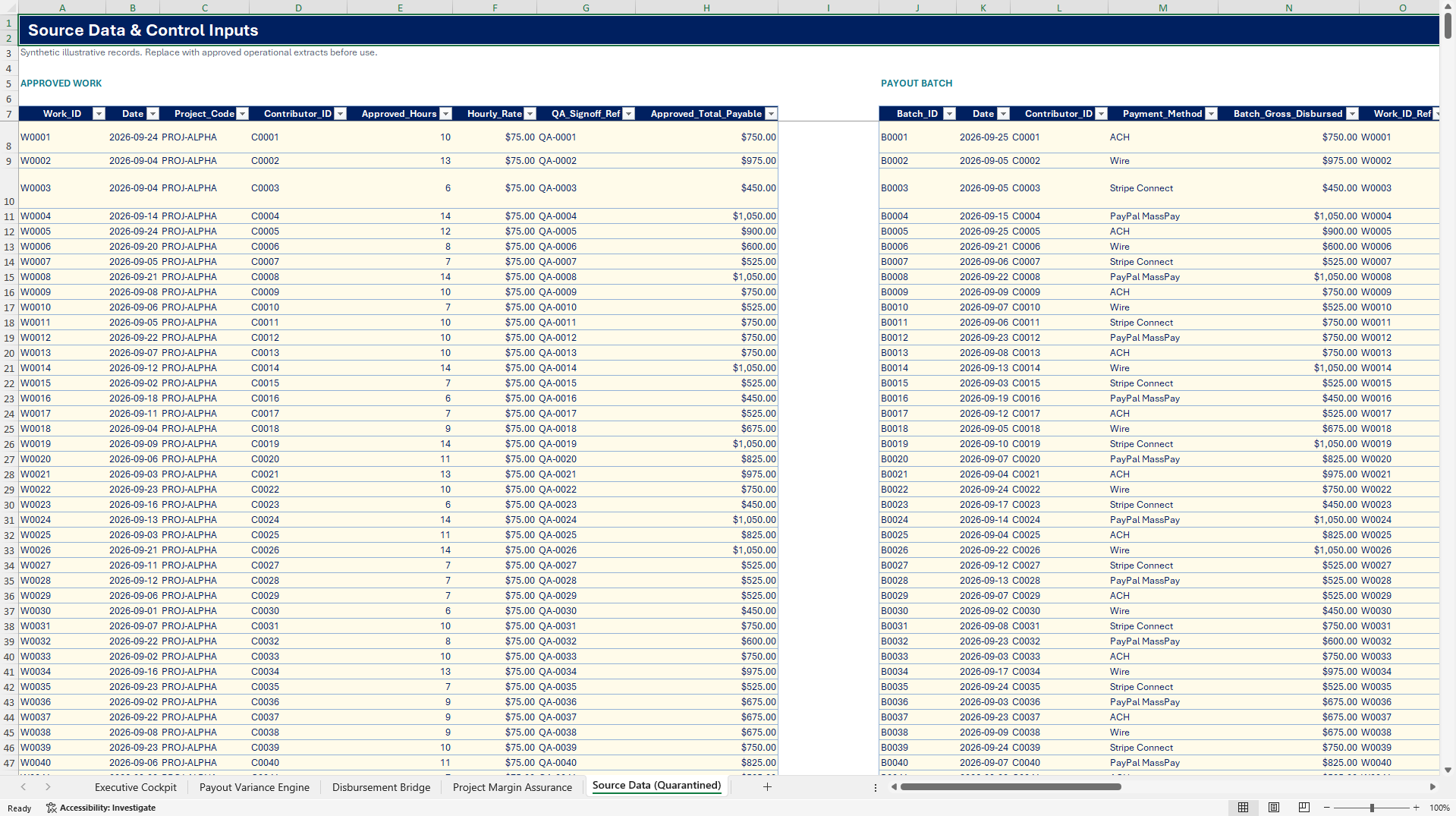
Task: Add a new sheet with plus button
Action: click(767, 787)
